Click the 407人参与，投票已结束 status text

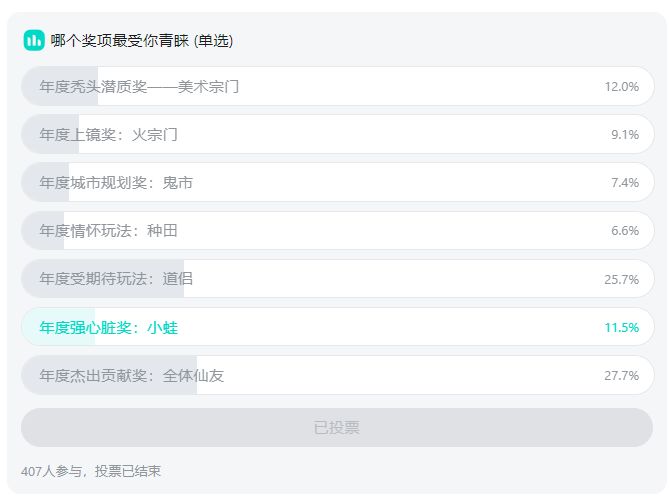91,470
